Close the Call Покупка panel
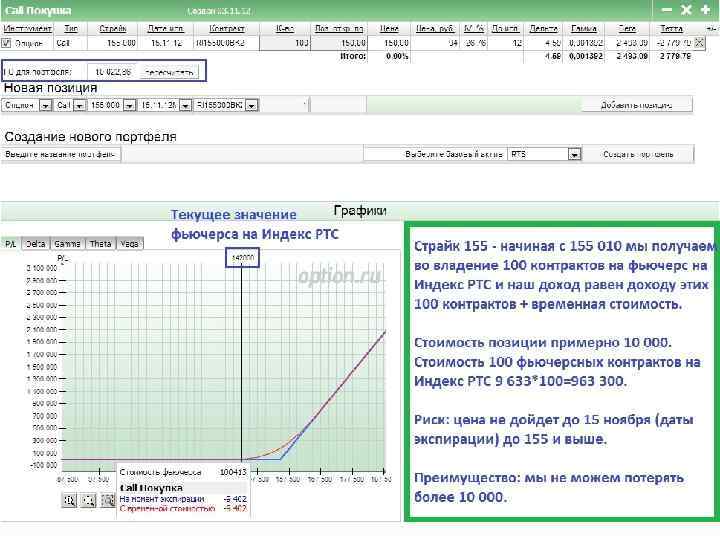720x540 pixels. point(686,10)
